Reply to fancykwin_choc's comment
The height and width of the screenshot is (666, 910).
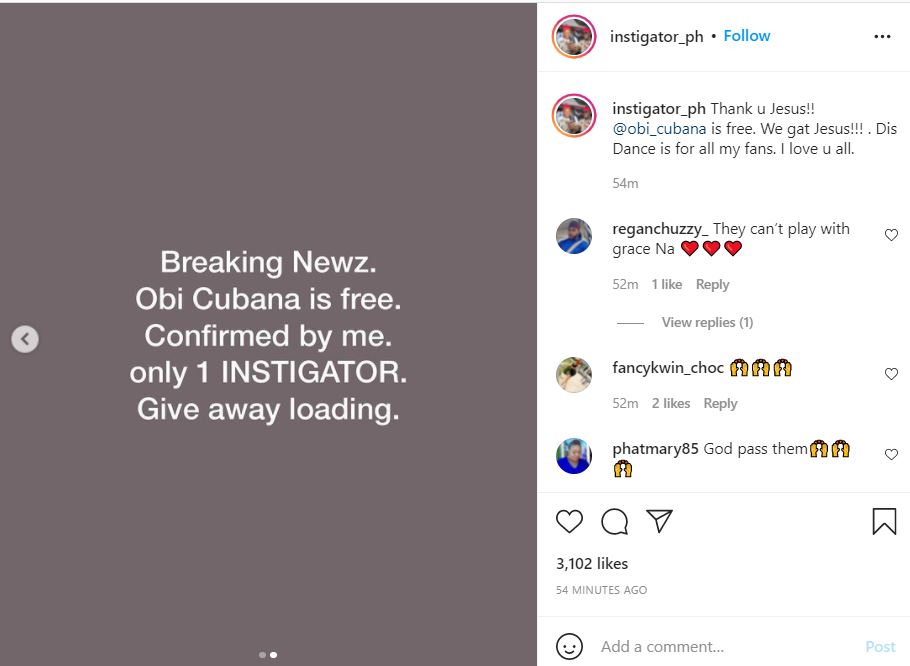click(x=720, y=403)
